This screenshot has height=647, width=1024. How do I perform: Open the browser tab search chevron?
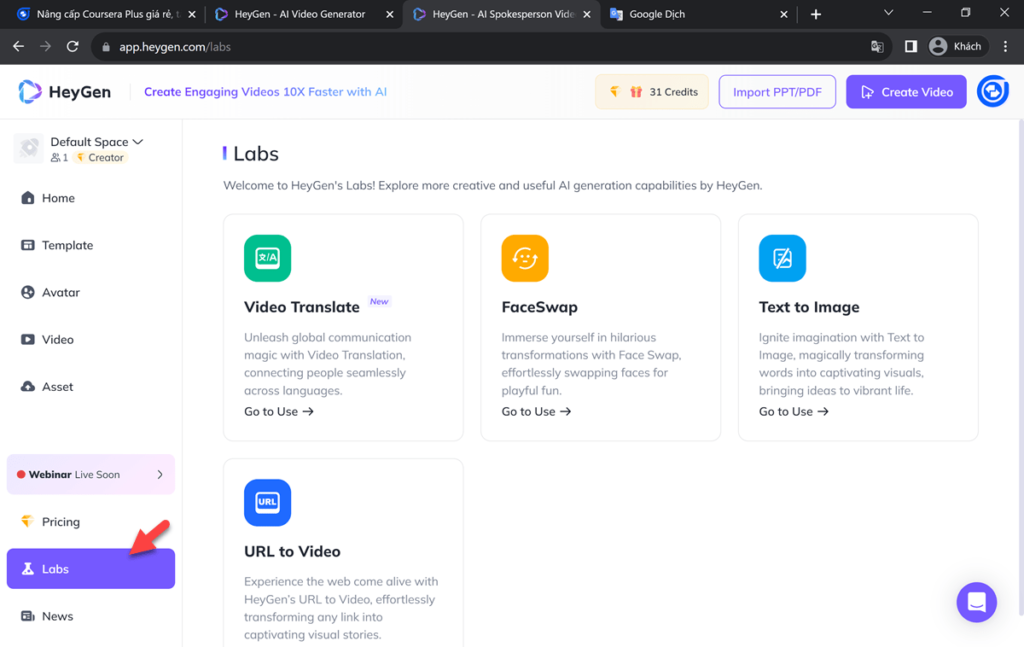tap(888, 14)
